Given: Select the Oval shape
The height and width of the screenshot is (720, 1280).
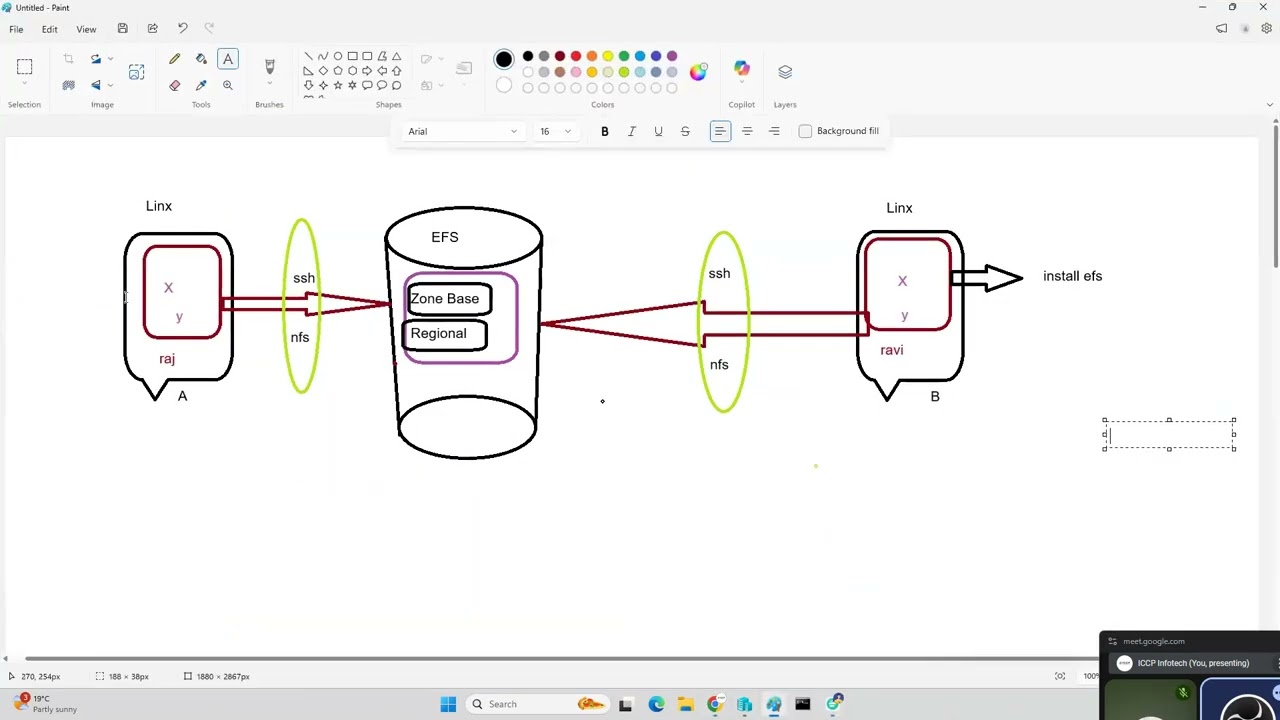Looking at the screenshot, I should 338,56.
